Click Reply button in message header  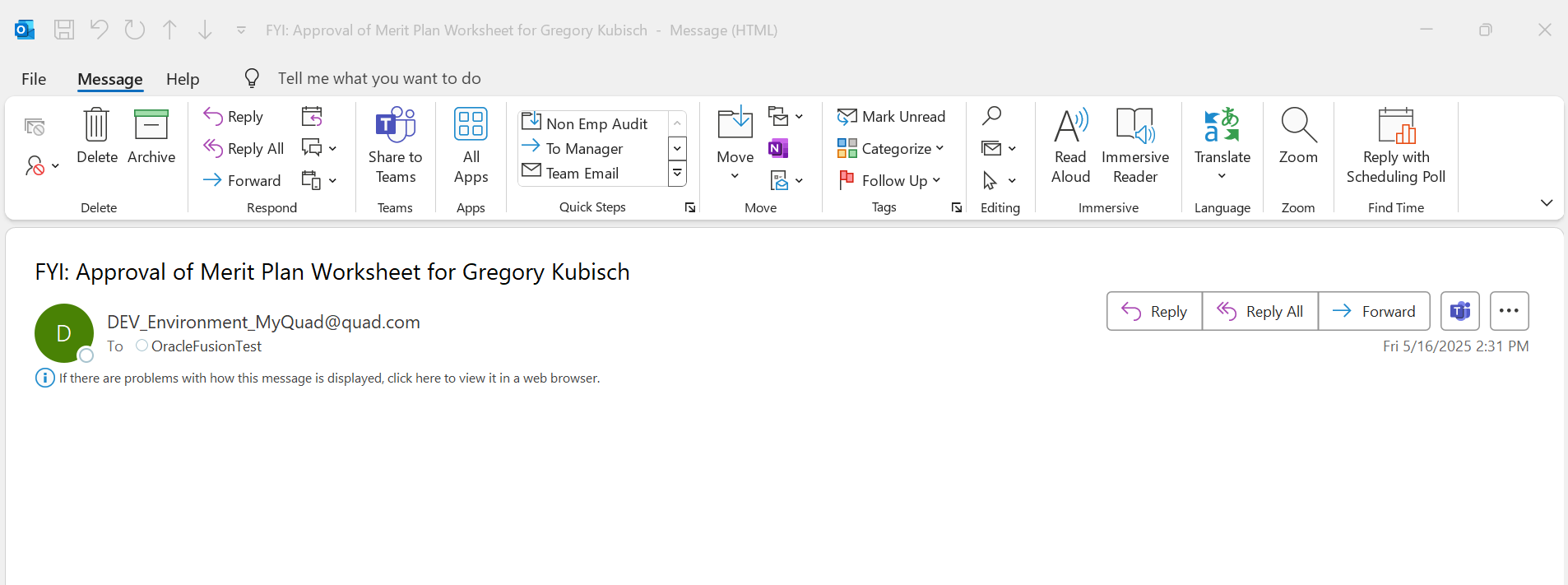pos(1154,311)
